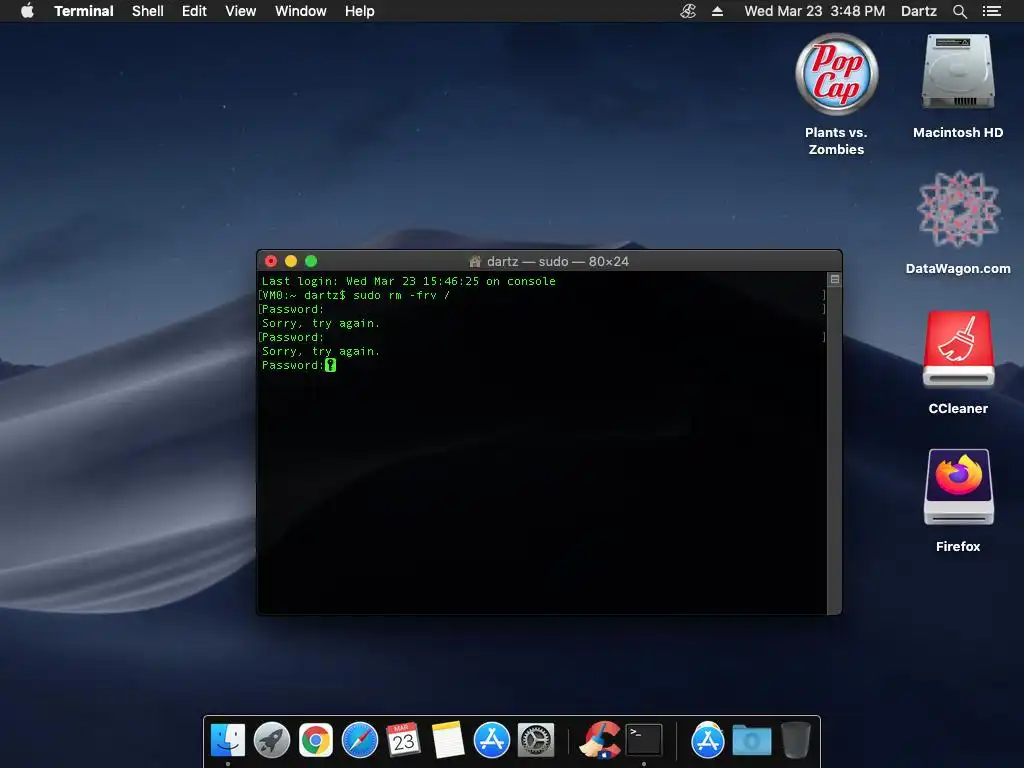
Task: Open the Apple menu
Action: (x=27, y=11)
